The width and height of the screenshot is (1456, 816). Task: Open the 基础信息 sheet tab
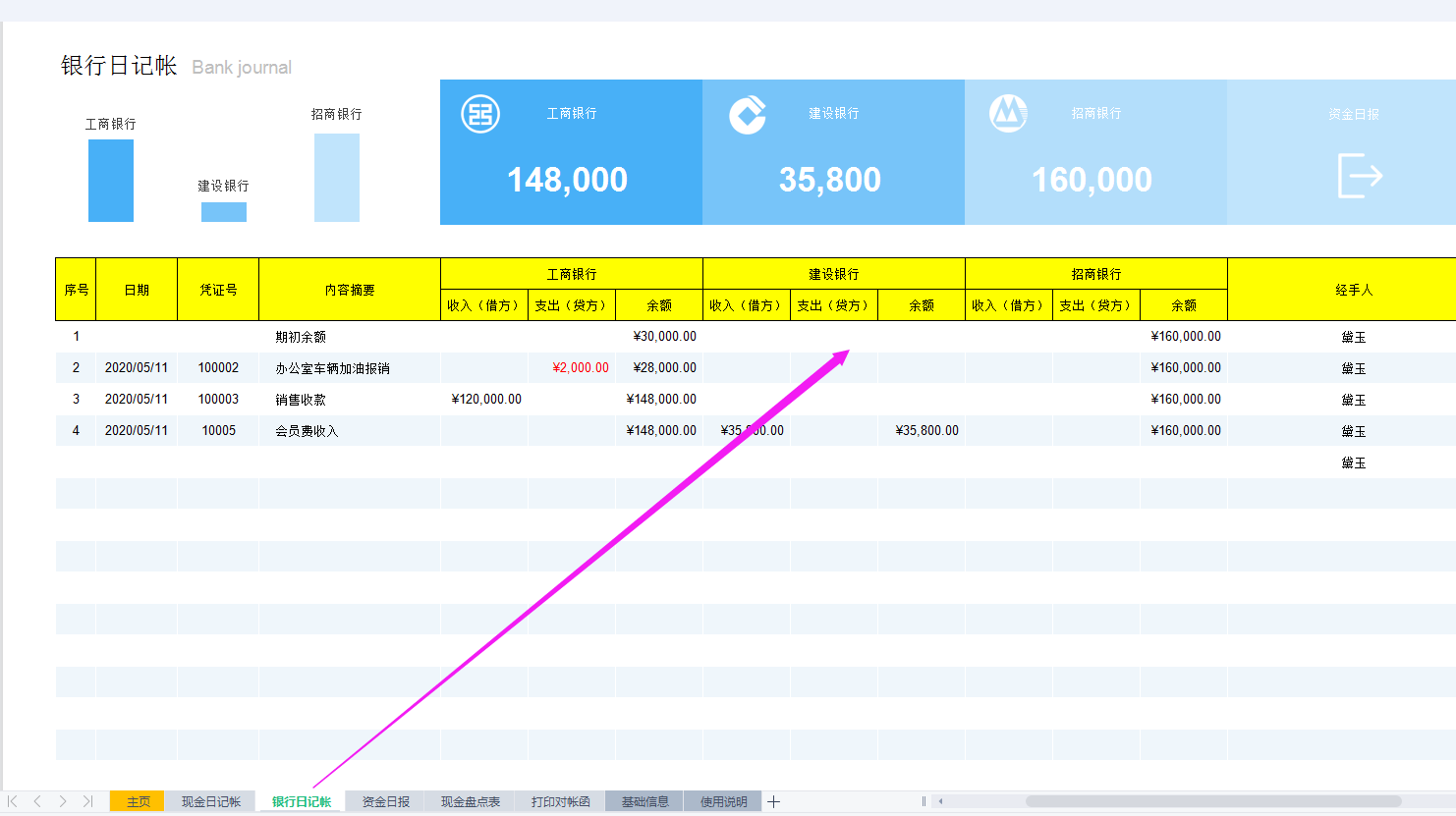point(644,801)
